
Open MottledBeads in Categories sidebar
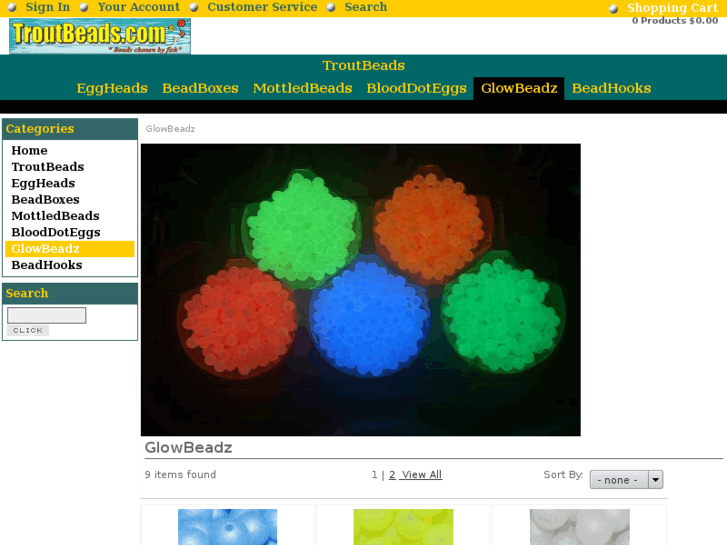pos(55,216)
